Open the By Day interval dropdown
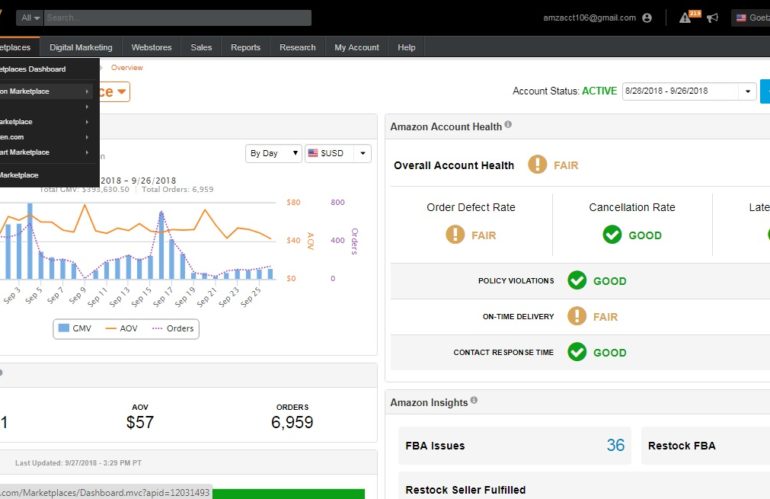Viewport: 770px width, 499px height. pyautogui.click(x=273, y=153)
